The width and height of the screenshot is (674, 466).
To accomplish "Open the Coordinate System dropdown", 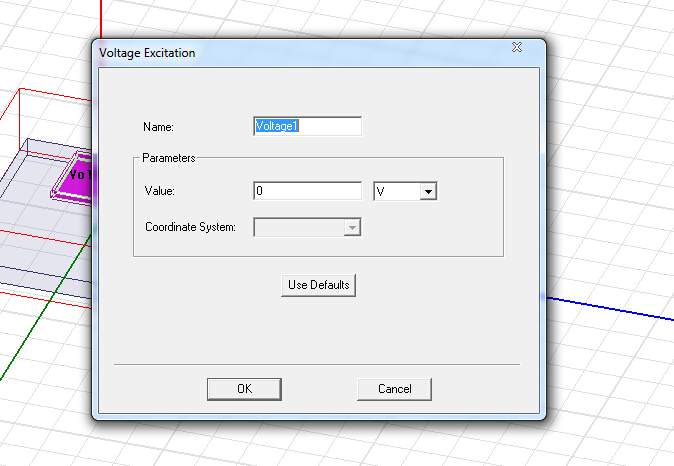I will pos(307,227).
